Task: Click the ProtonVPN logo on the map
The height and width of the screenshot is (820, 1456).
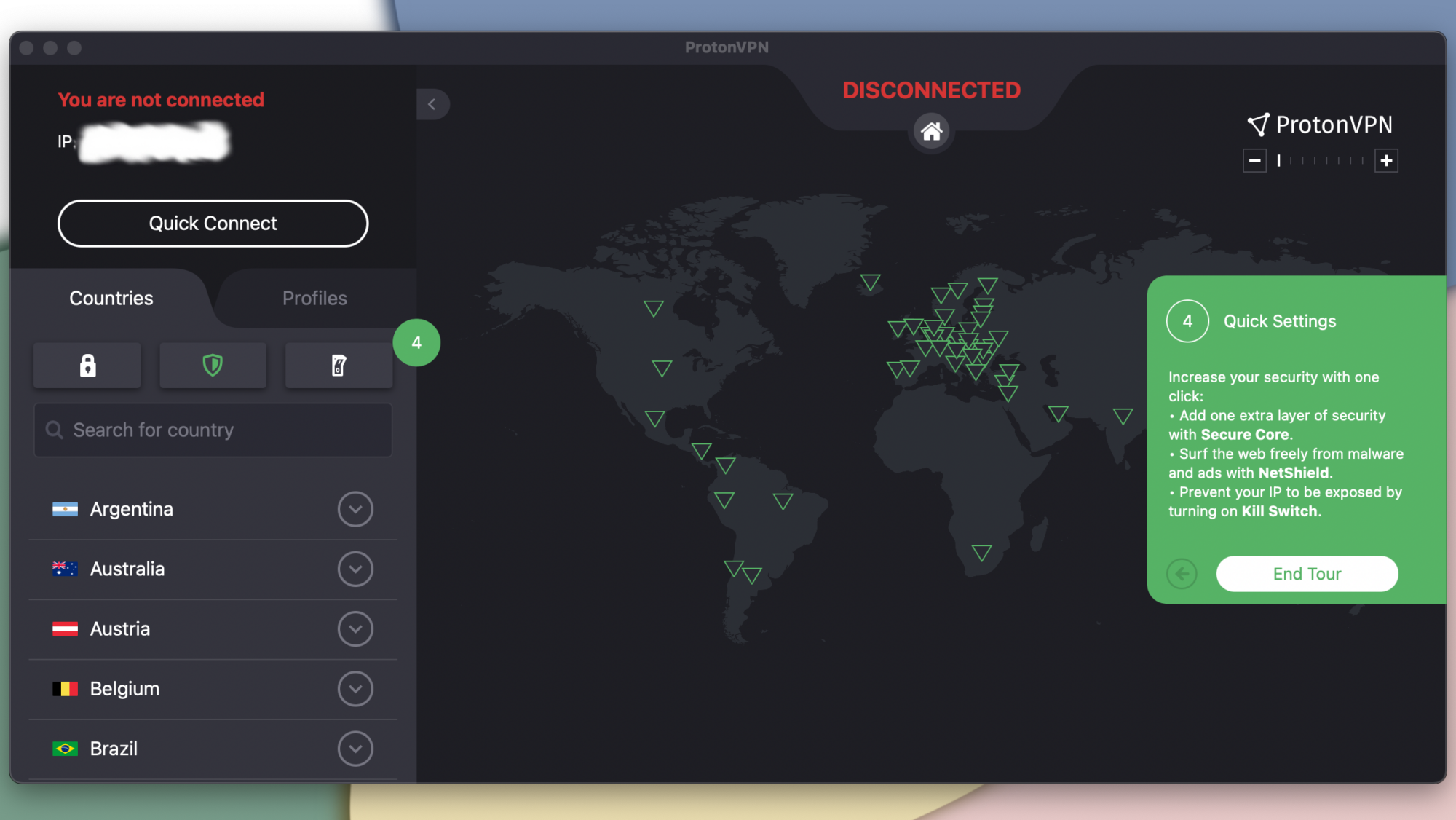Action: click(x=1319, y=125)
